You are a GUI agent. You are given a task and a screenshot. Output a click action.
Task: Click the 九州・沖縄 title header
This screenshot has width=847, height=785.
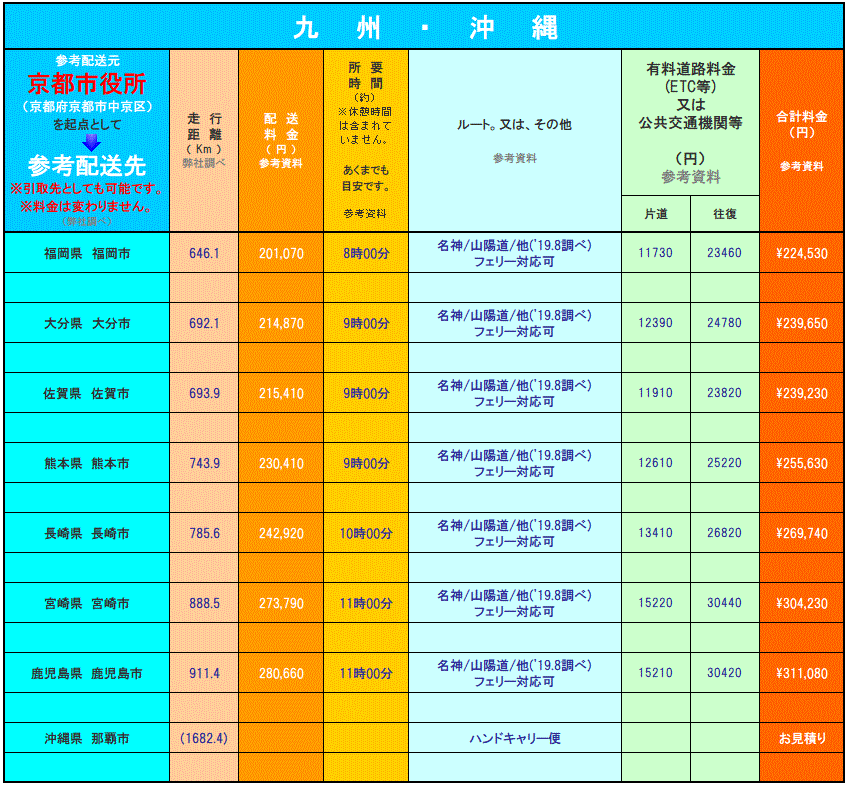point(424,28)
